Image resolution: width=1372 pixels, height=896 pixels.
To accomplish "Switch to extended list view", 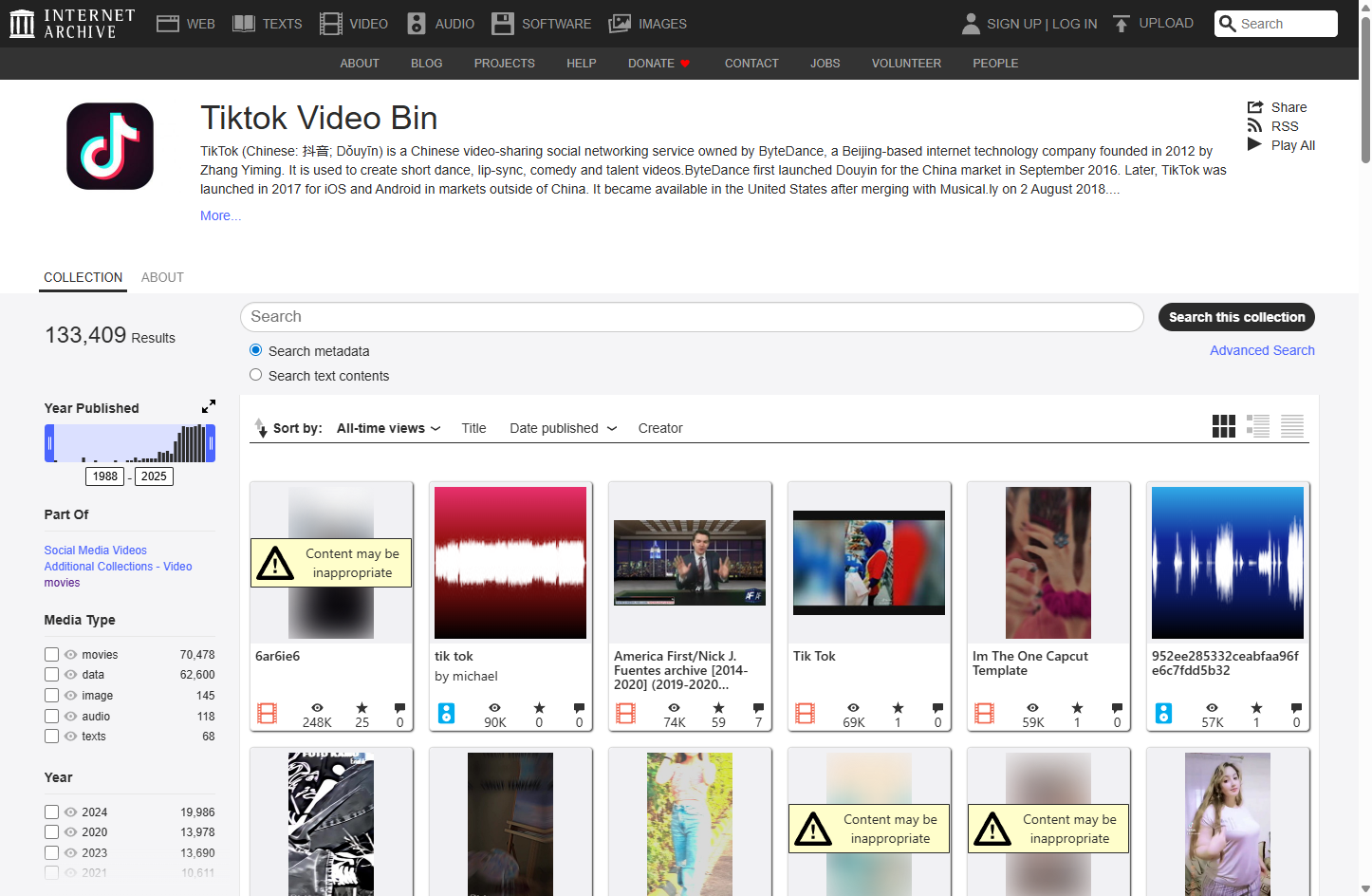I will point(1258,426).
